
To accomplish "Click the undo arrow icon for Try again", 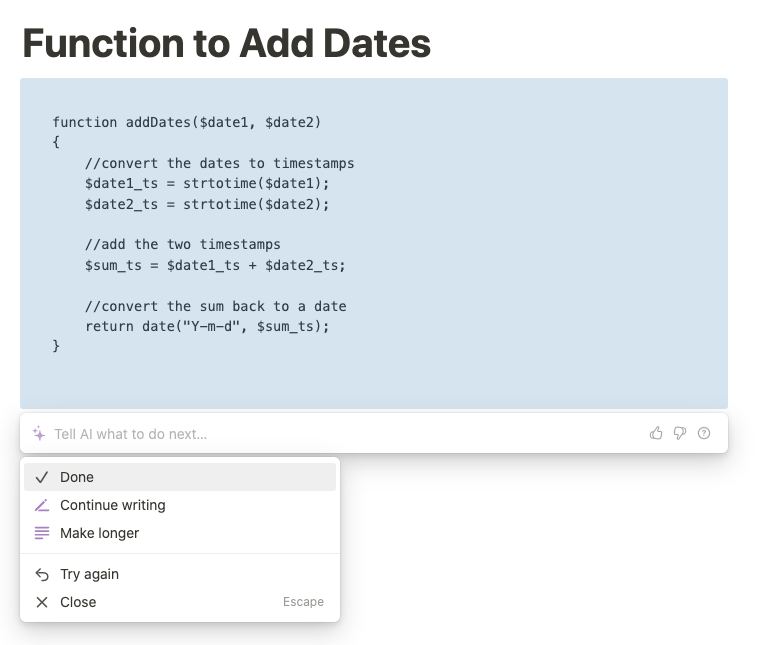I will coord(42,574).
